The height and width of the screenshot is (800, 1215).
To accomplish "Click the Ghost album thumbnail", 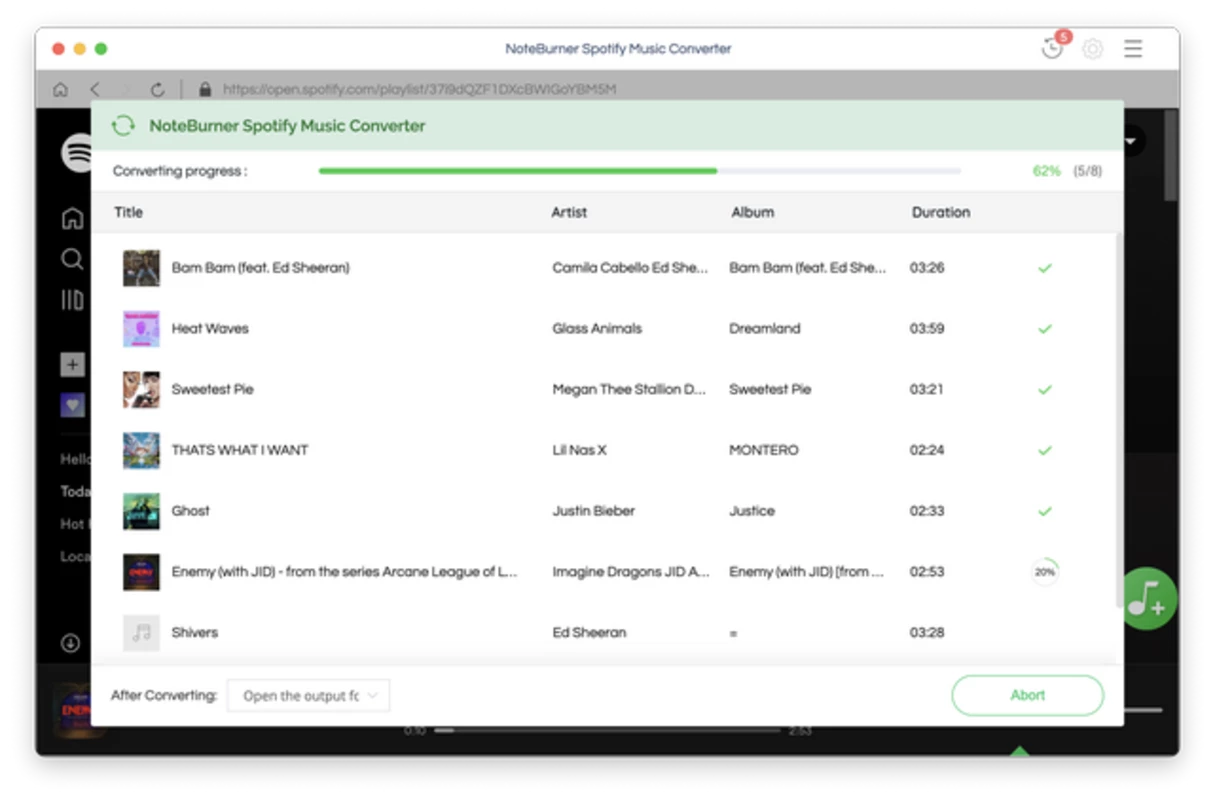I will (x=141, y=511).
